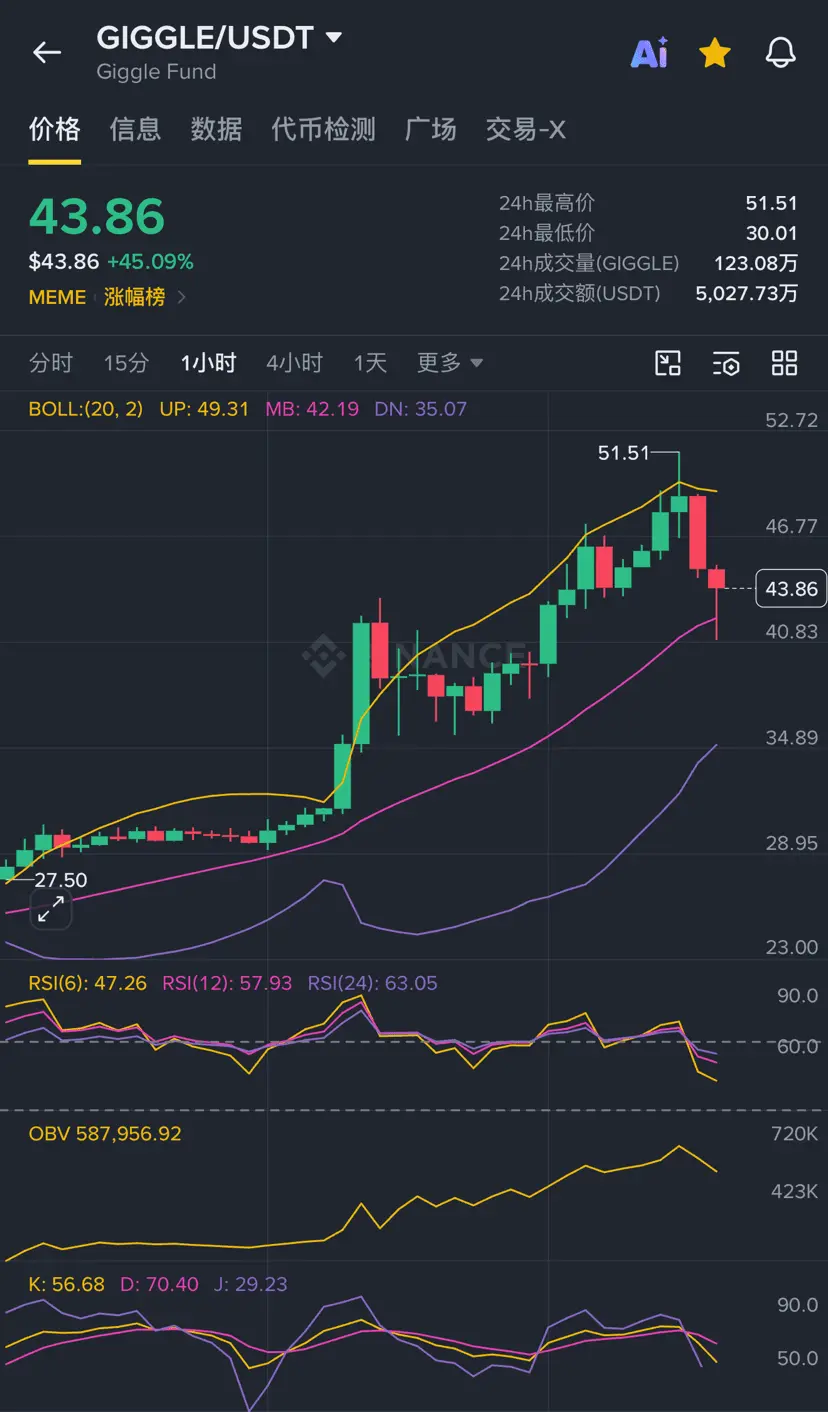Open the 代币检测 tab
The image size is (828, 1412).
click(323, 129)
